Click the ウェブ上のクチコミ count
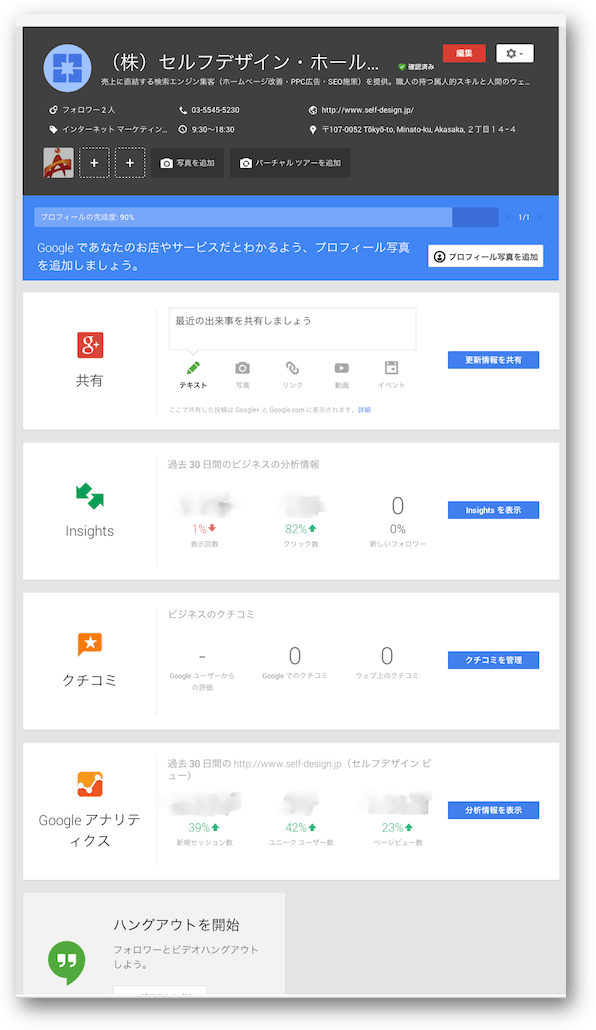Image resolution: width=596 pixels, height=1030 pixels. coord(387,656)
